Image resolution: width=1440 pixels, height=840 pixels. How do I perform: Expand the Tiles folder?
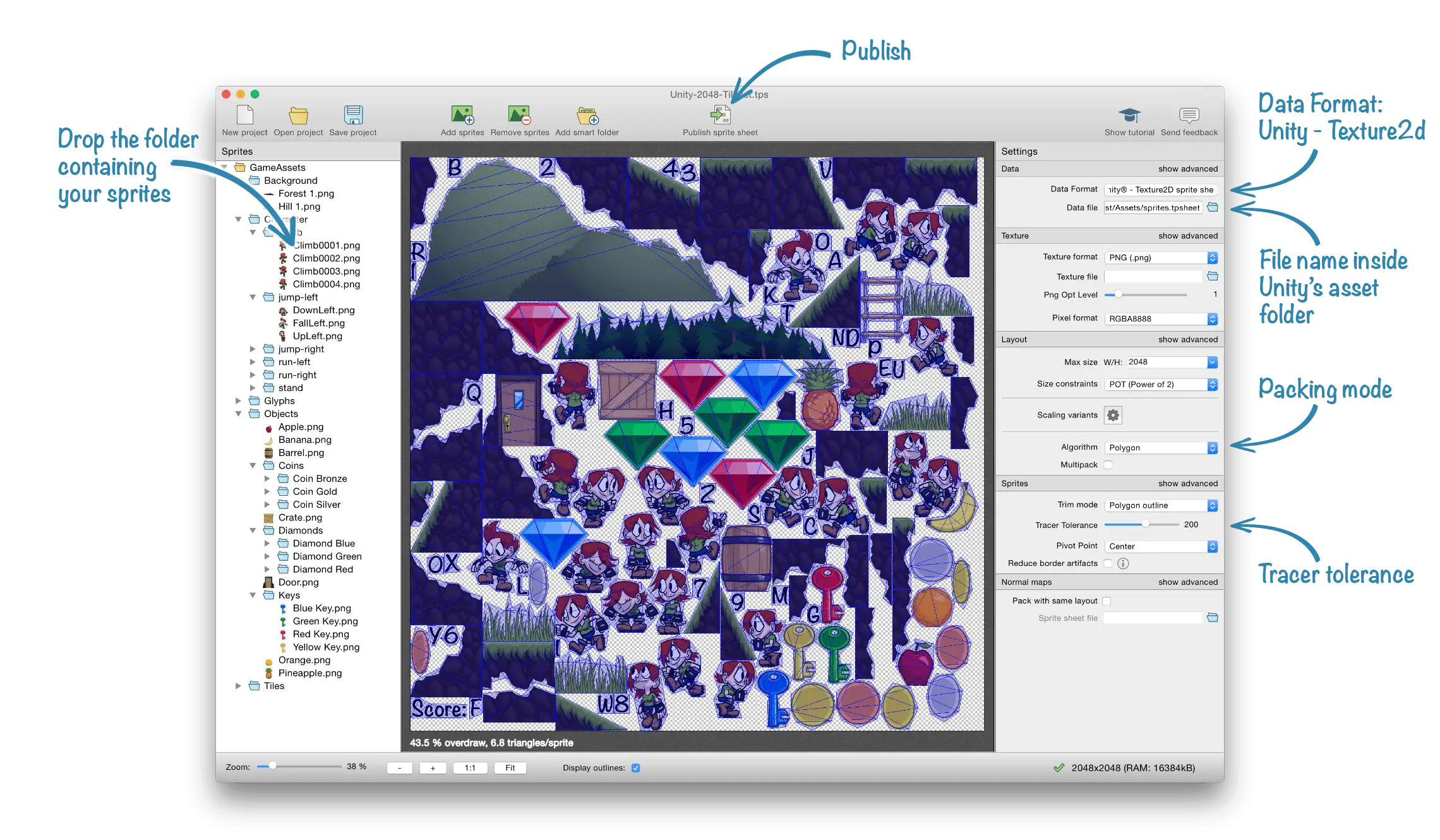pyautogui.click(x=238, y=686)
